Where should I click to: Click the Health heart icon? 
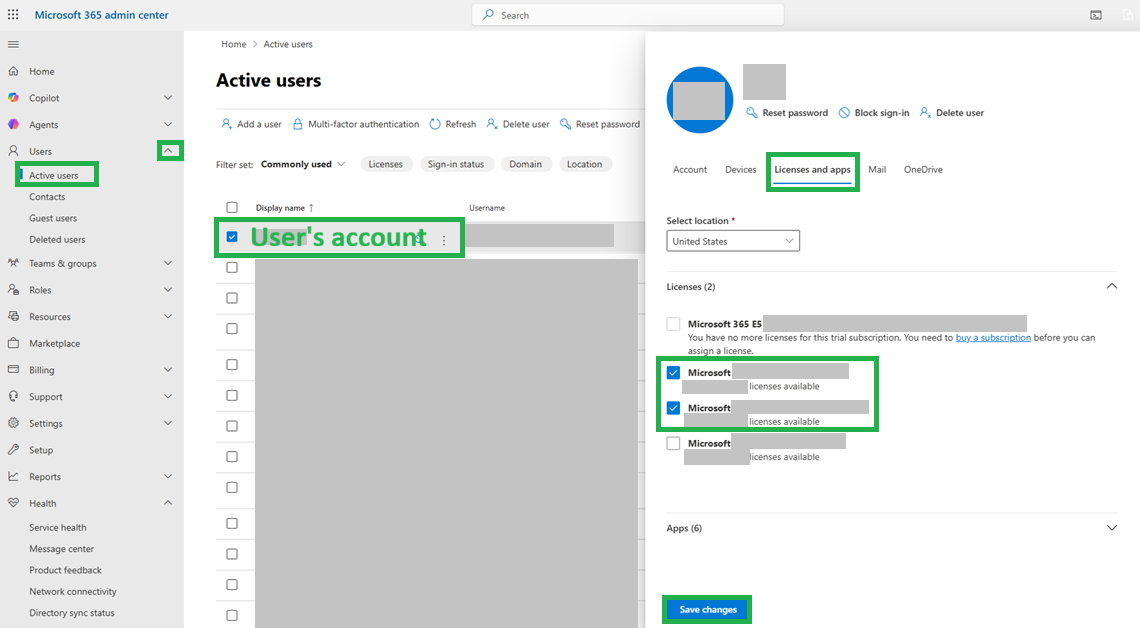pyautogui.click(x=13, y=503)
